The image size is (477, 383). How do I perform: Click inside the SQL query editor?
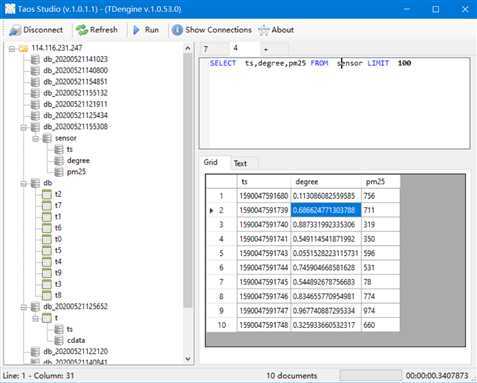pos(335,103)
